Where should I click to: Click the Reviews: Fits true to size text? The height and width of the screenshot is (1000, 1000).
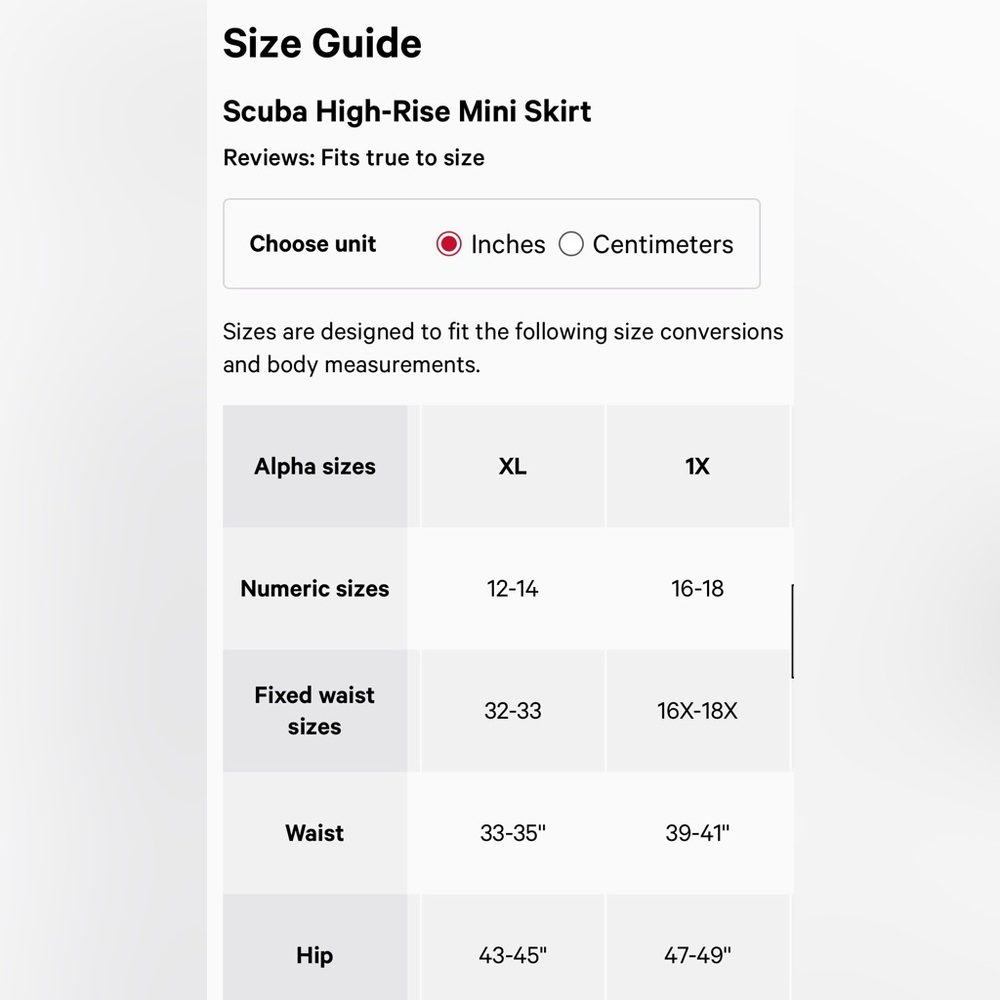coord(354,158)
